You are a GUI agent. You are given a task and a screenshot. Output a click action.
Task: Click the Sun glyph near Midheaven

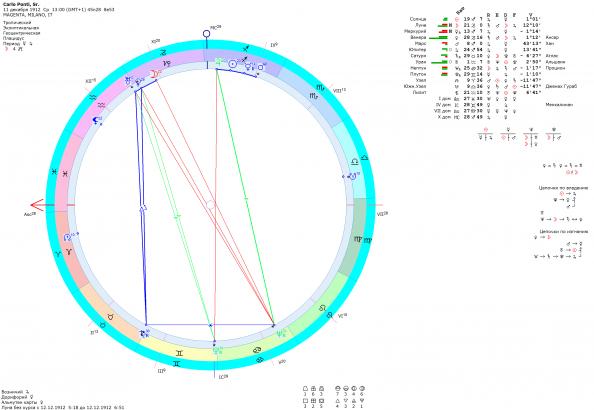233,64
